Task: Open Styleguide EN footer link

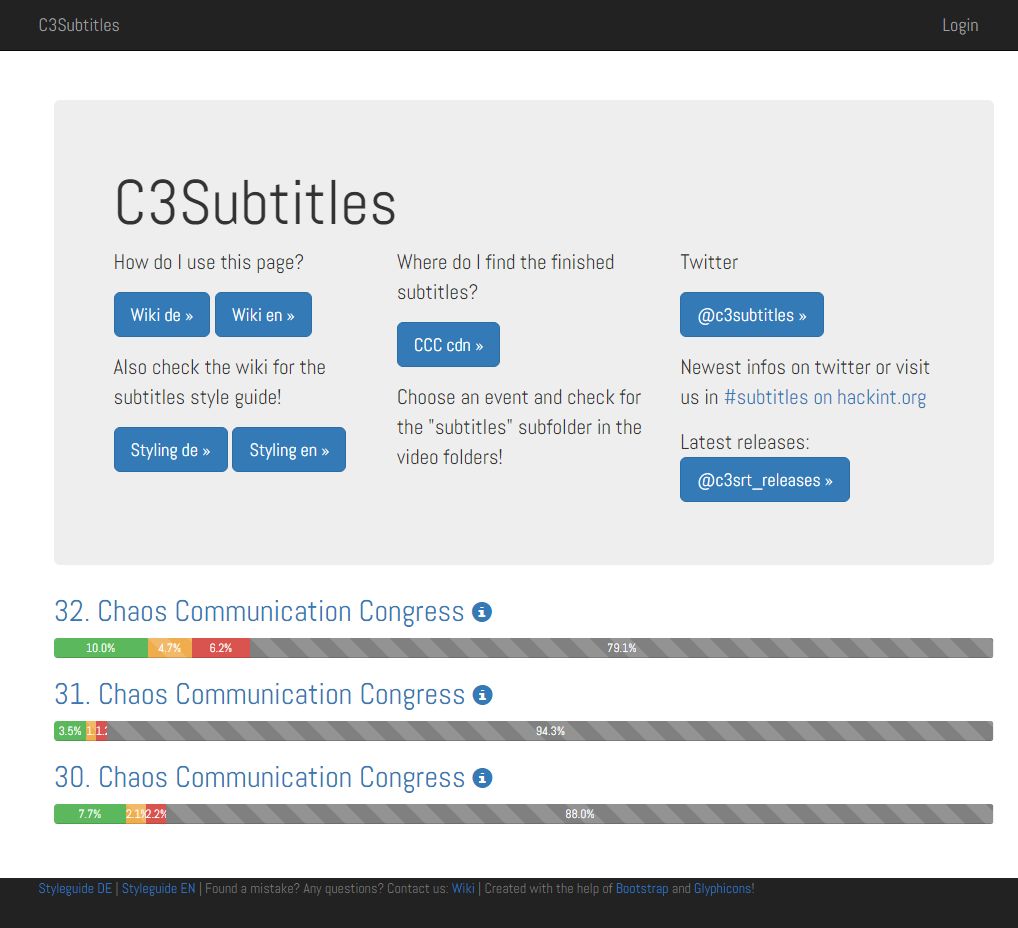Action: point(158,888)
